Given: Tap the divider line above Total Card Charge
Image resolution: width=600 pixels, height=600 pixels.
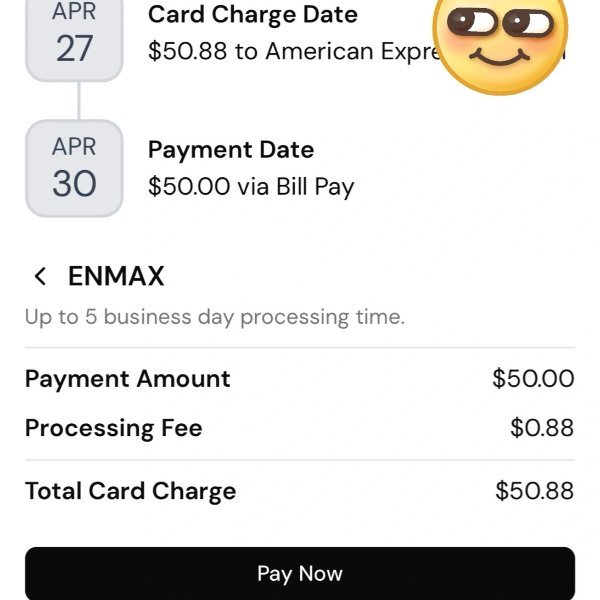Looking at the screenshot, I should coord(300,460).
